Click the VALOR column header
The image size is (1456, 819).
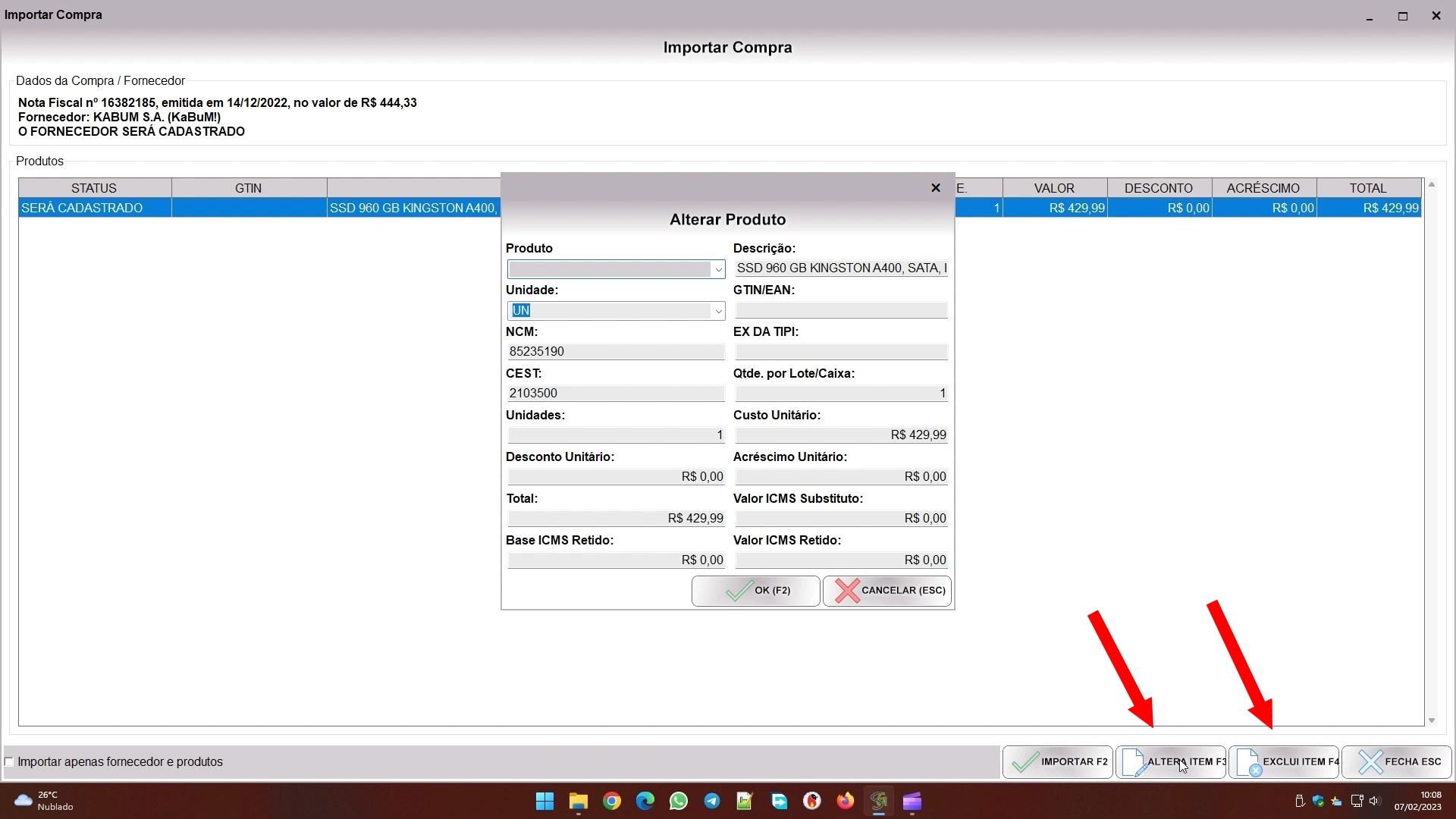pos(1055,188)
